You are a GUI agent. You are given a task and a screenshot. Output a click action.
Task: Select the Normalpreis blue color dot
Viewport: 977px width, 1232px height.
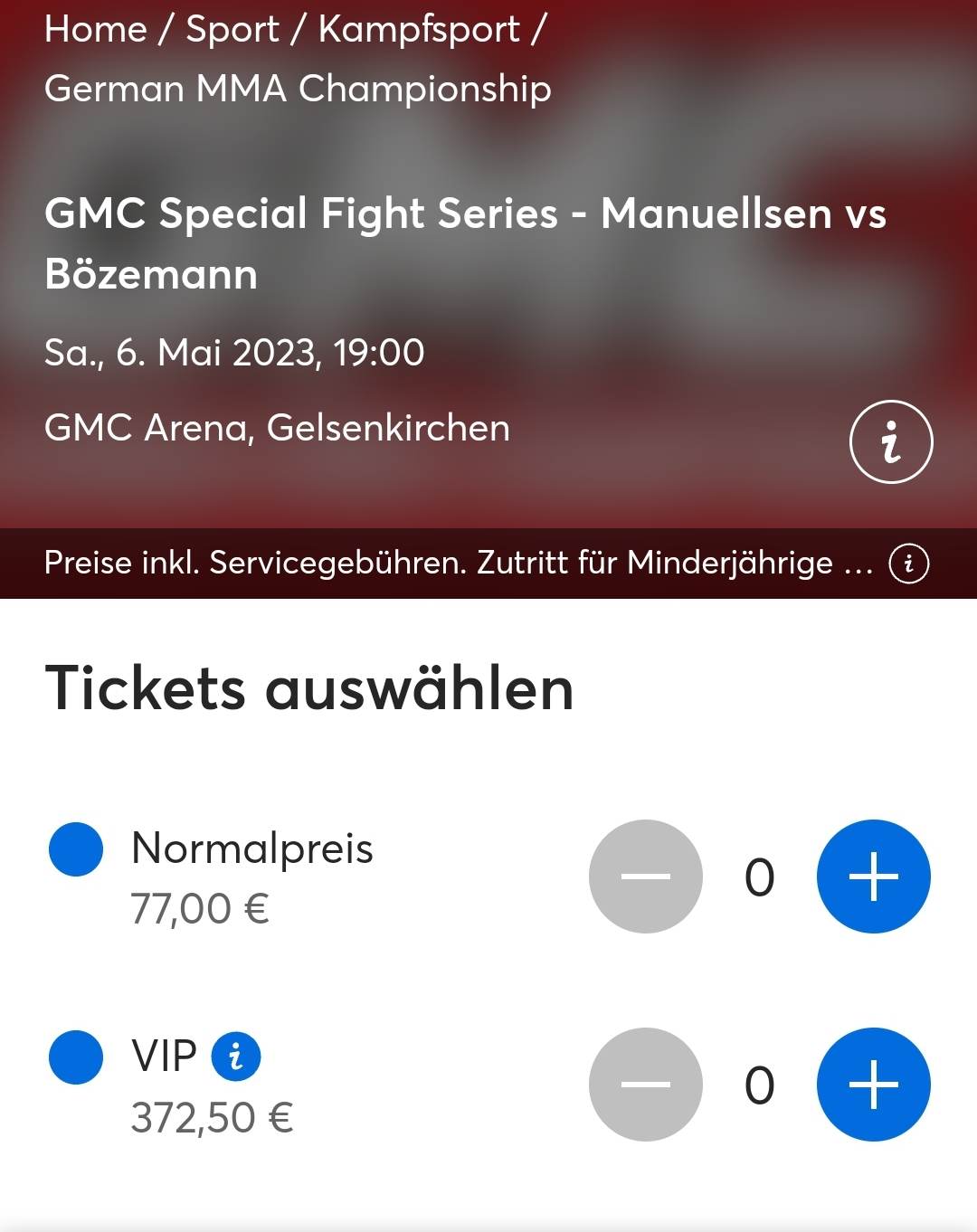[x=76, y=849]
